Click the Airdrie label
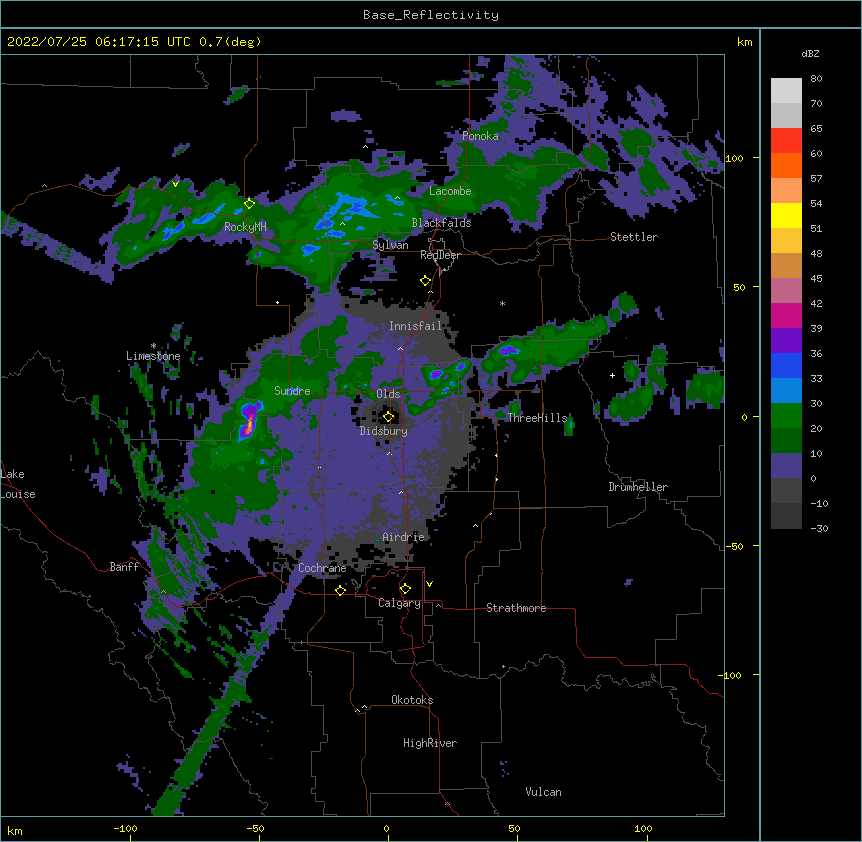The height and width of the screenshot is (842, 862). [x=403, y=537]
